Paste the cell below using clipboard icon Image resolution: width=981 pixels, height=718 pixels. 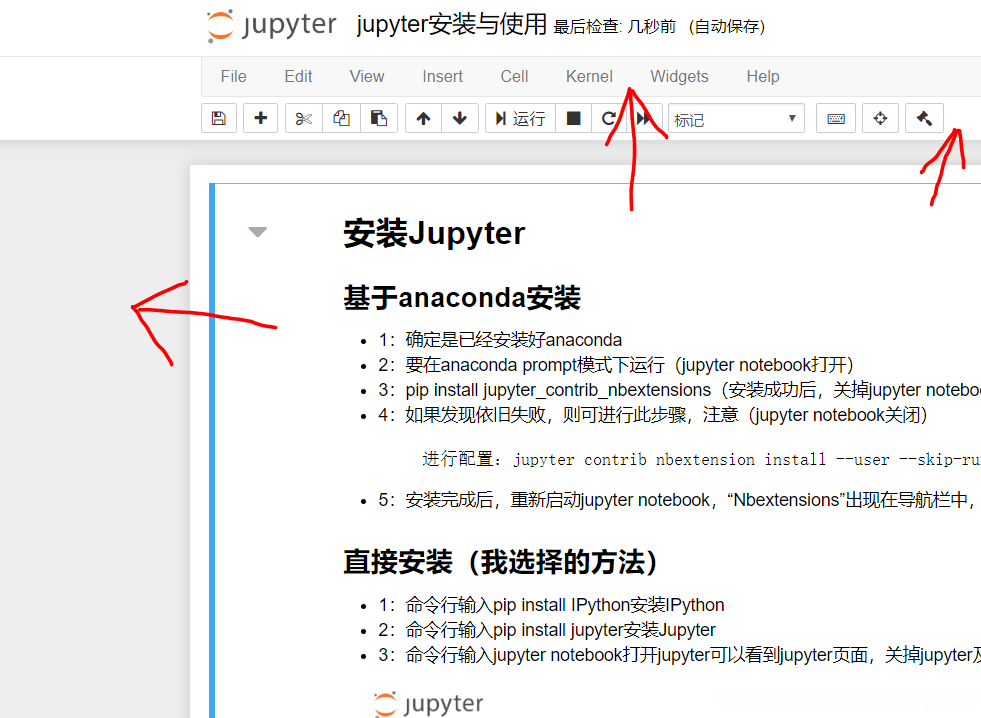[x=378, y=118]
